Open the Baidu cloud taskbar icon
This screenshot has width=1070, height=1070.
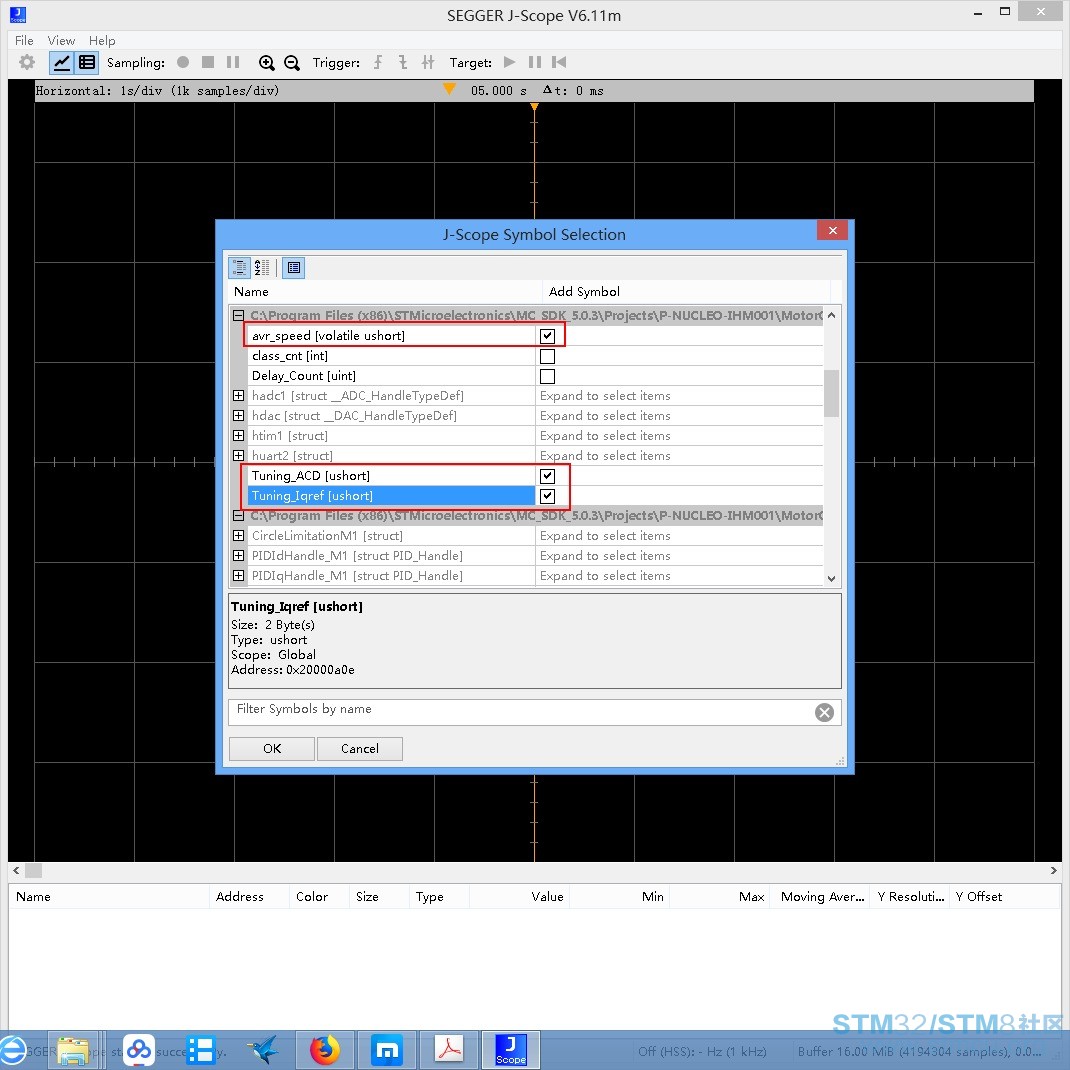[x=139, y=1050]
